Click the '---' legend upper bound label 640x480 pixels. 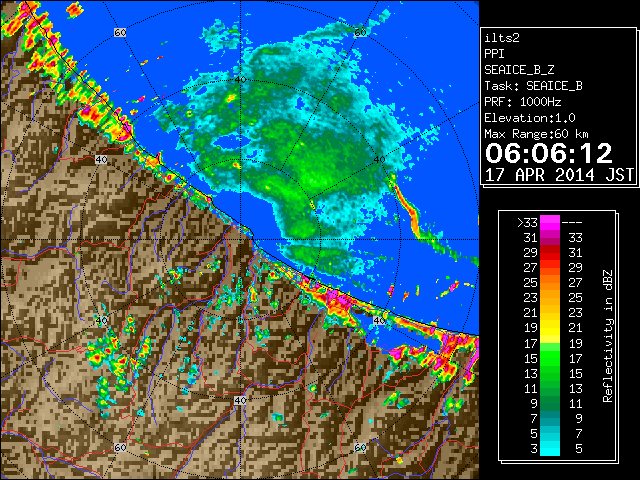(572, 222)
